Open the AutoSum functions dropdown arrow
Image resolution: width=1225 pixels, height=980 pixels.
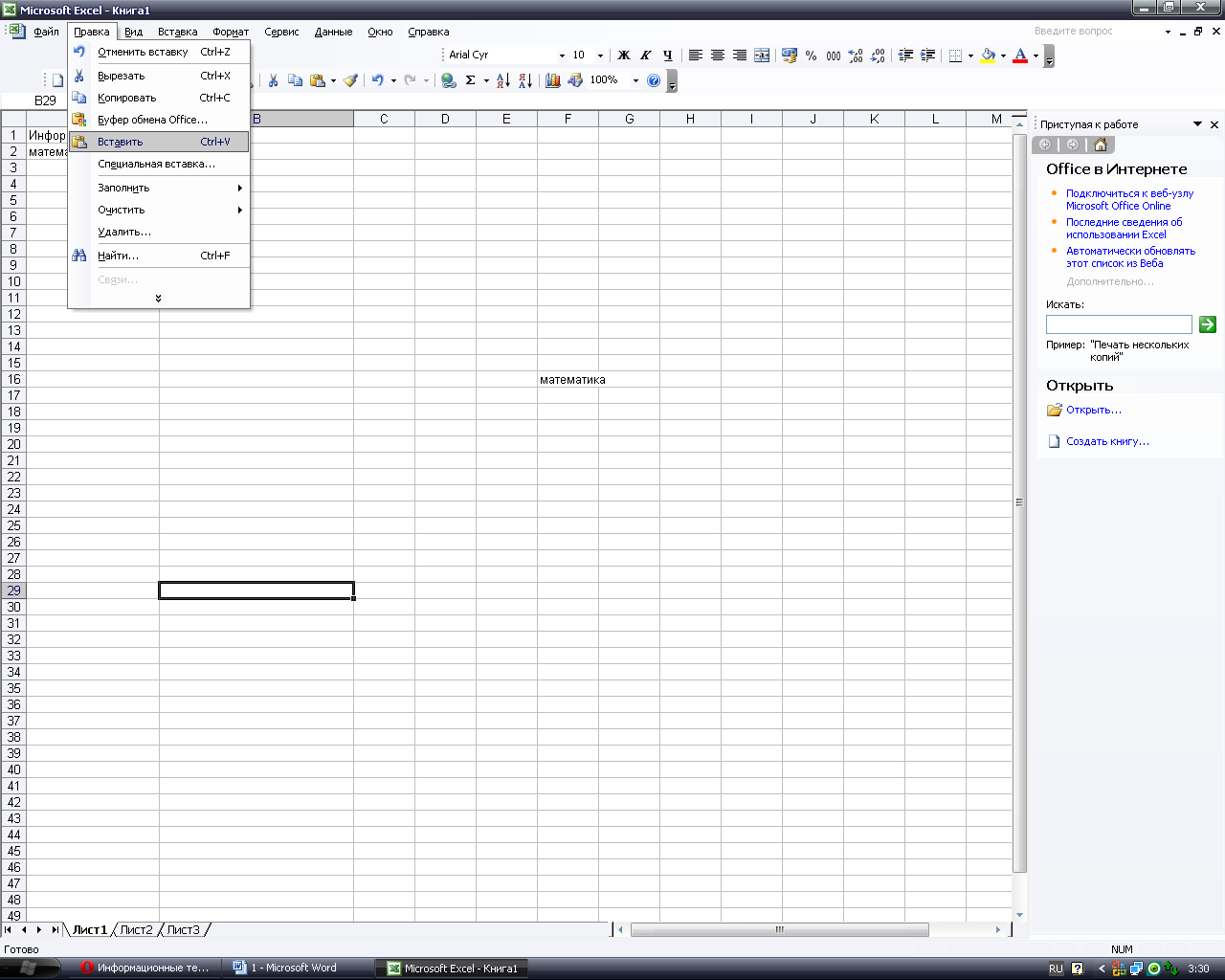pos(486,80)
